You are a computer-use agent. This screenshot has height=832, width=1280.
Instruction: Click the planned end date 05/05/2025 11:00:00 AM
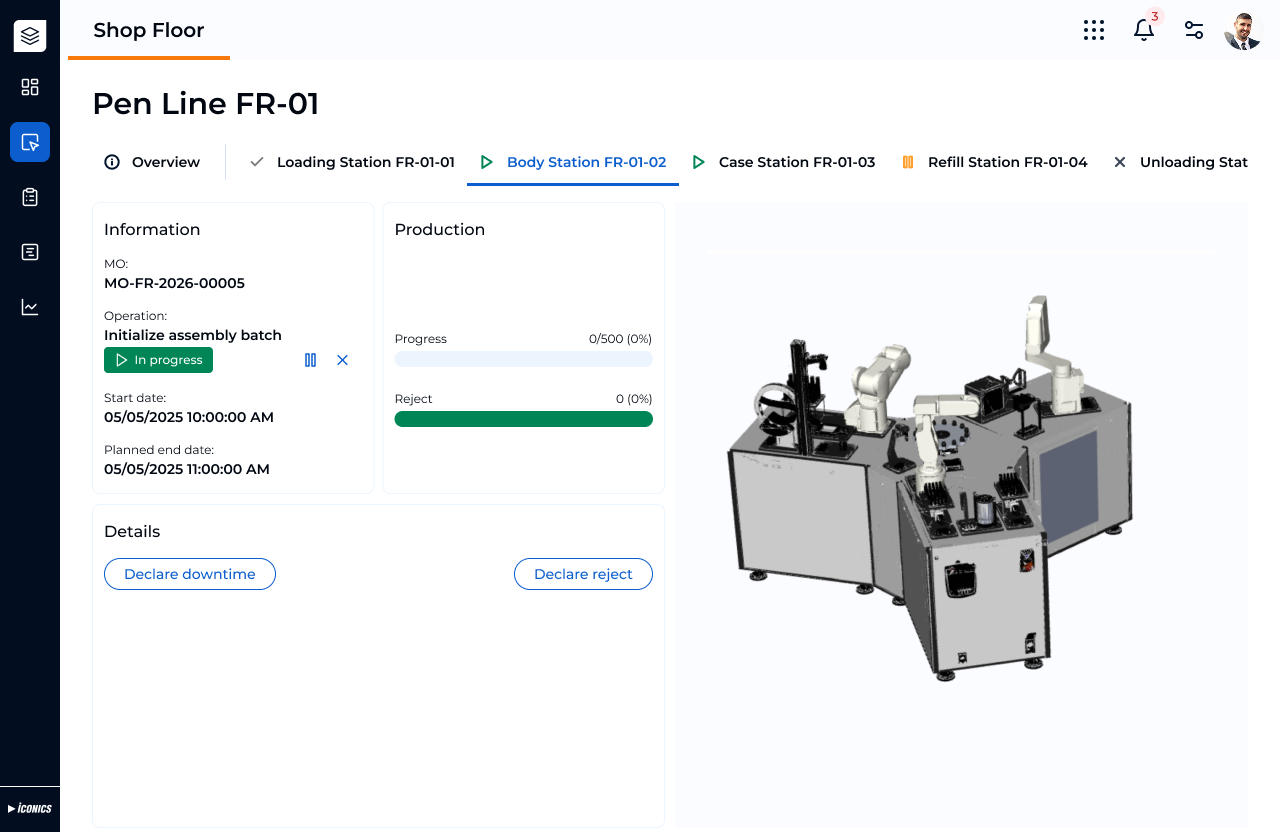tap(187, 469)
